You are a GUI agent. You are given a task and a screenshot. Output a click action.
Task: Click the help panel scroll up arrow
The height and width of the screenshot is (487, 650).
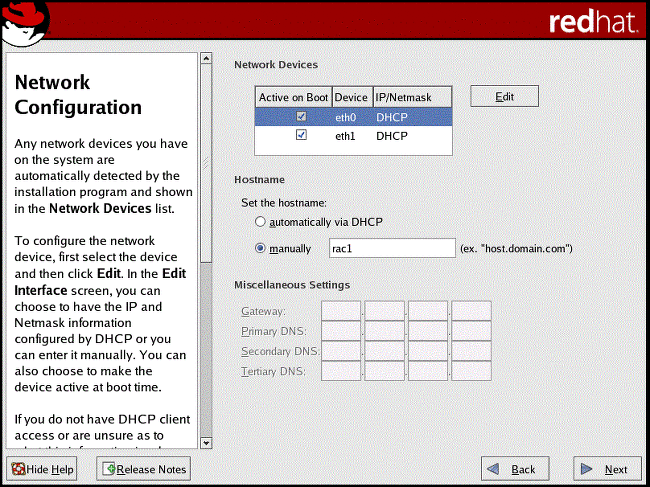[x=206, y=58]
